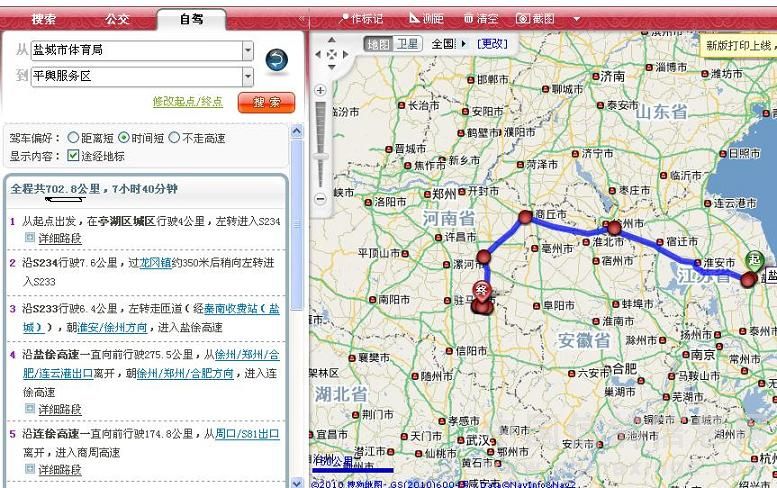Click the 修改起点/终点 link
Screen dimensions: 777x488
[x=187, y=102]
